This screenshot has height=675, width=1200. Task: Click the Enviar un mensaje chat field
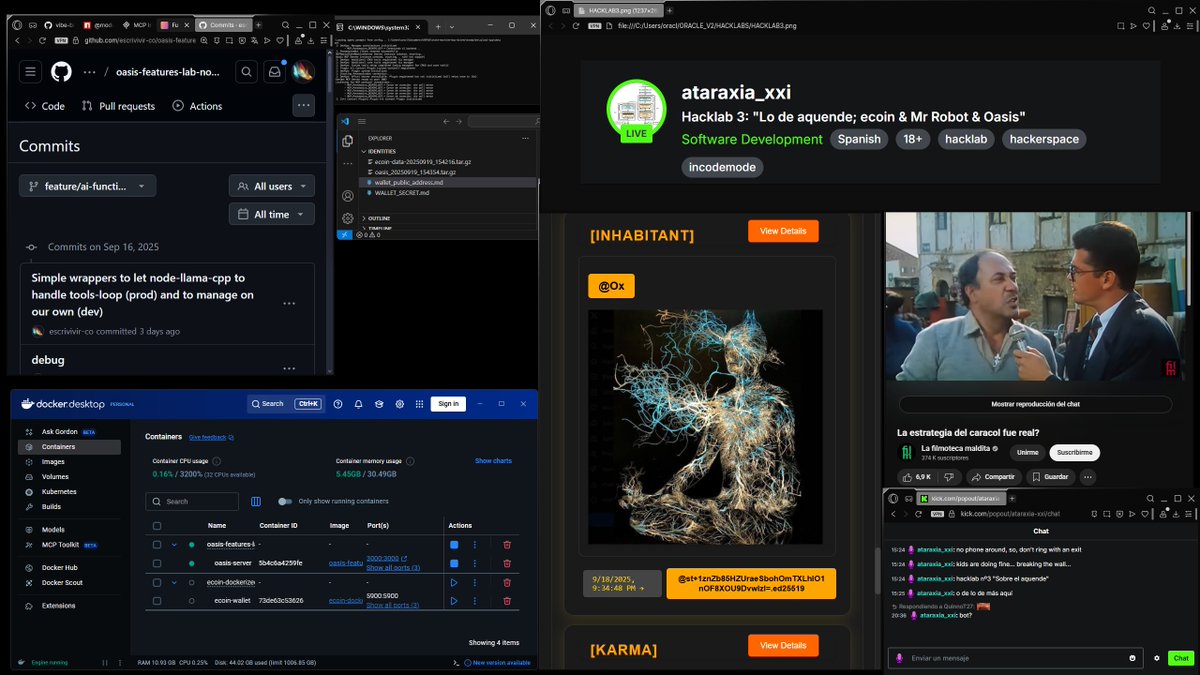point(1015,658)
